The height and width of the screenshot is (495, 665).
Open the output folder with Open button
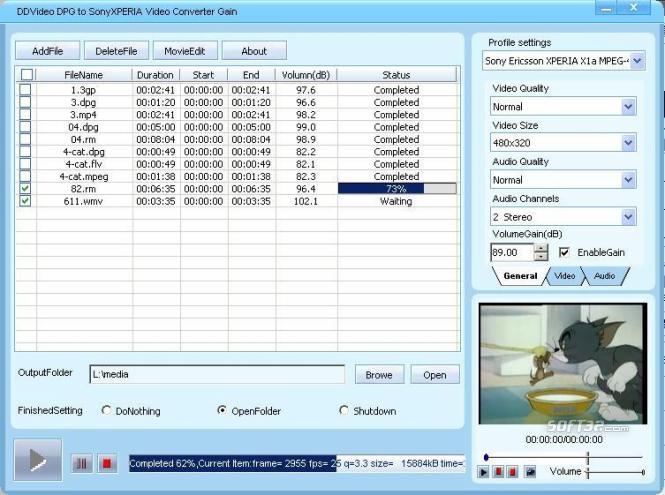click(x=435, y=375)
